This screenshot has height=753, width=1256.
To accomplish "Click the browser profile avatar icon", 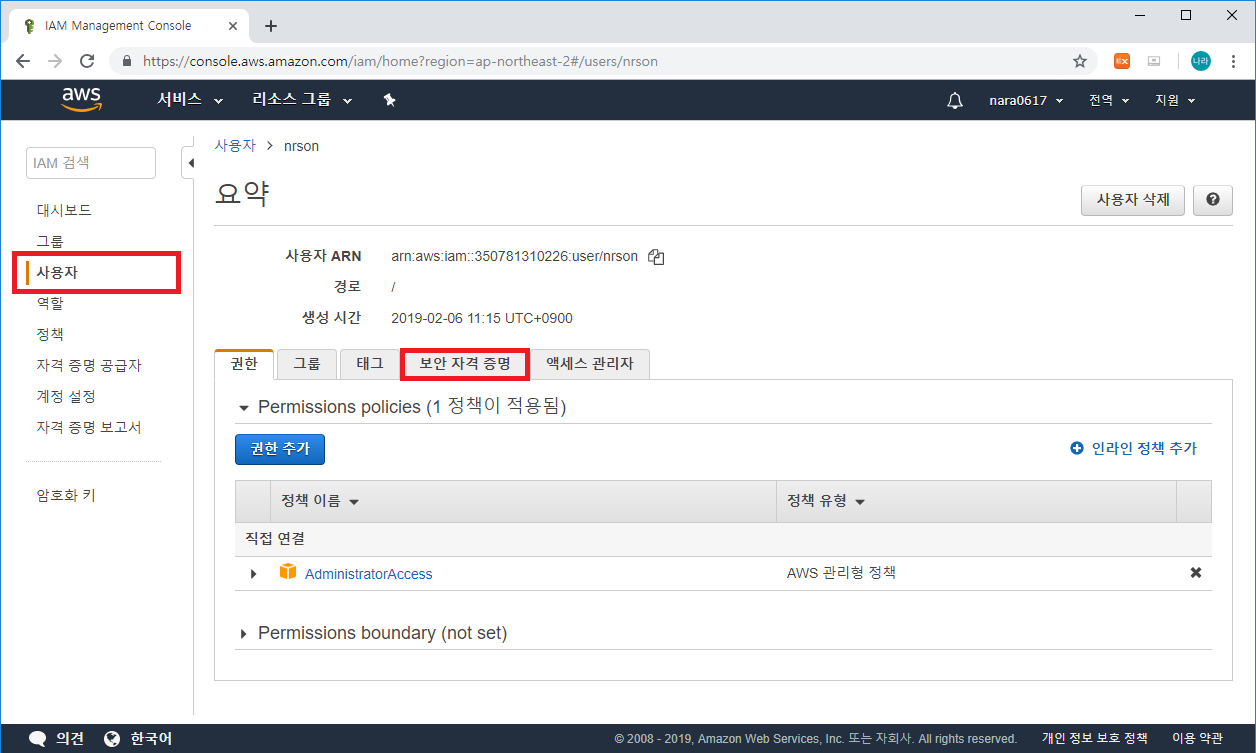I will (1200, 61).
